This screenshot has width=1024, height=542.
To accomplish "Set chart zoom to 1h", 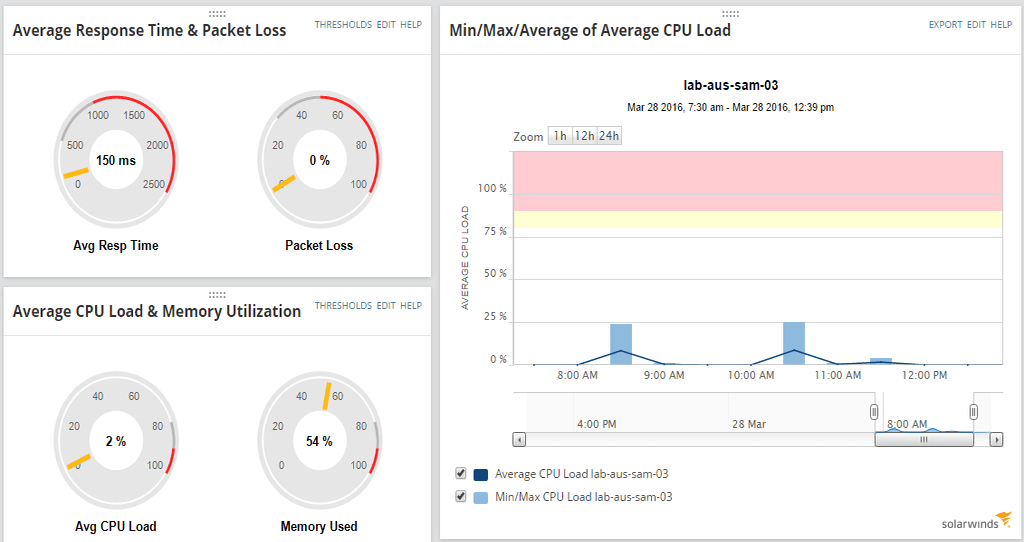I will coord(560,136).
